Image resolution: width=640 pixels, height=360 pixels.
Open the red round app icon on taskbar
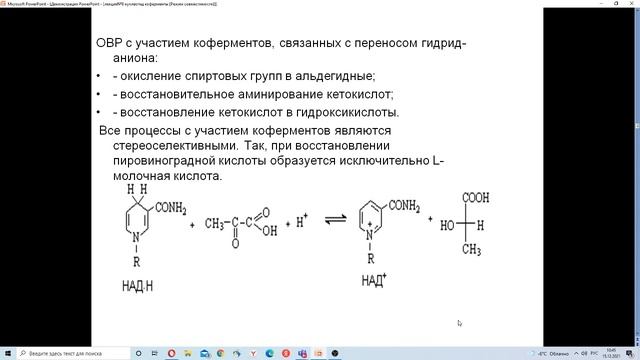[x=286, y=353]
